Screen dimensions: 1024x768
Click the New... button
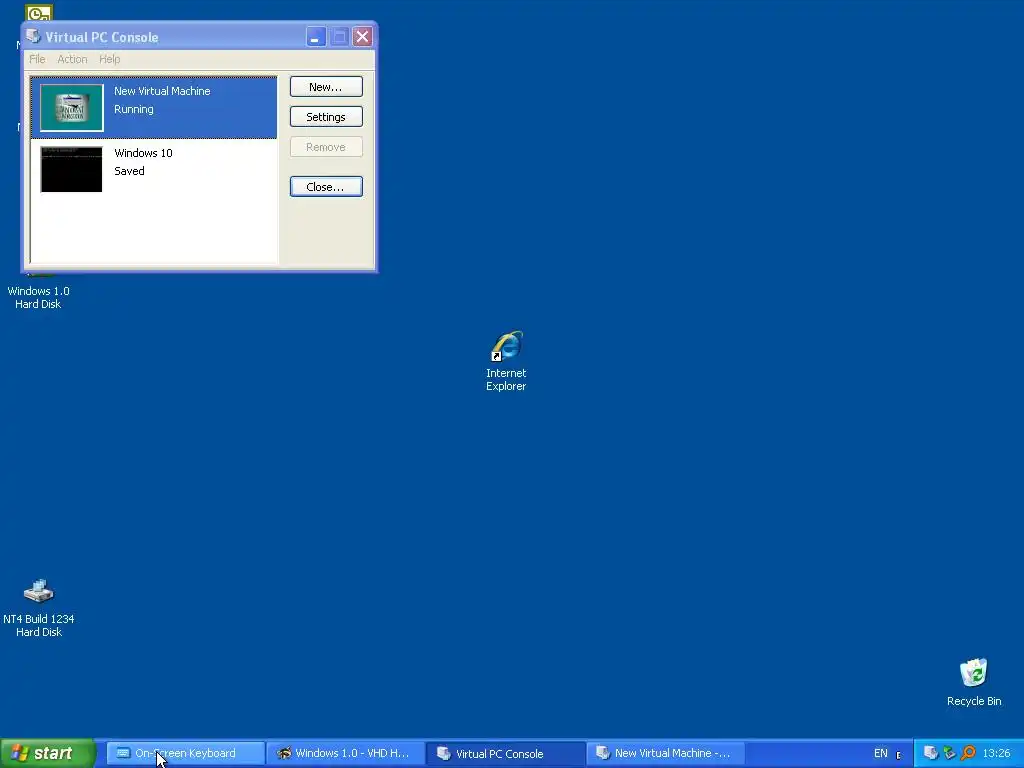[x=326, y=87]
